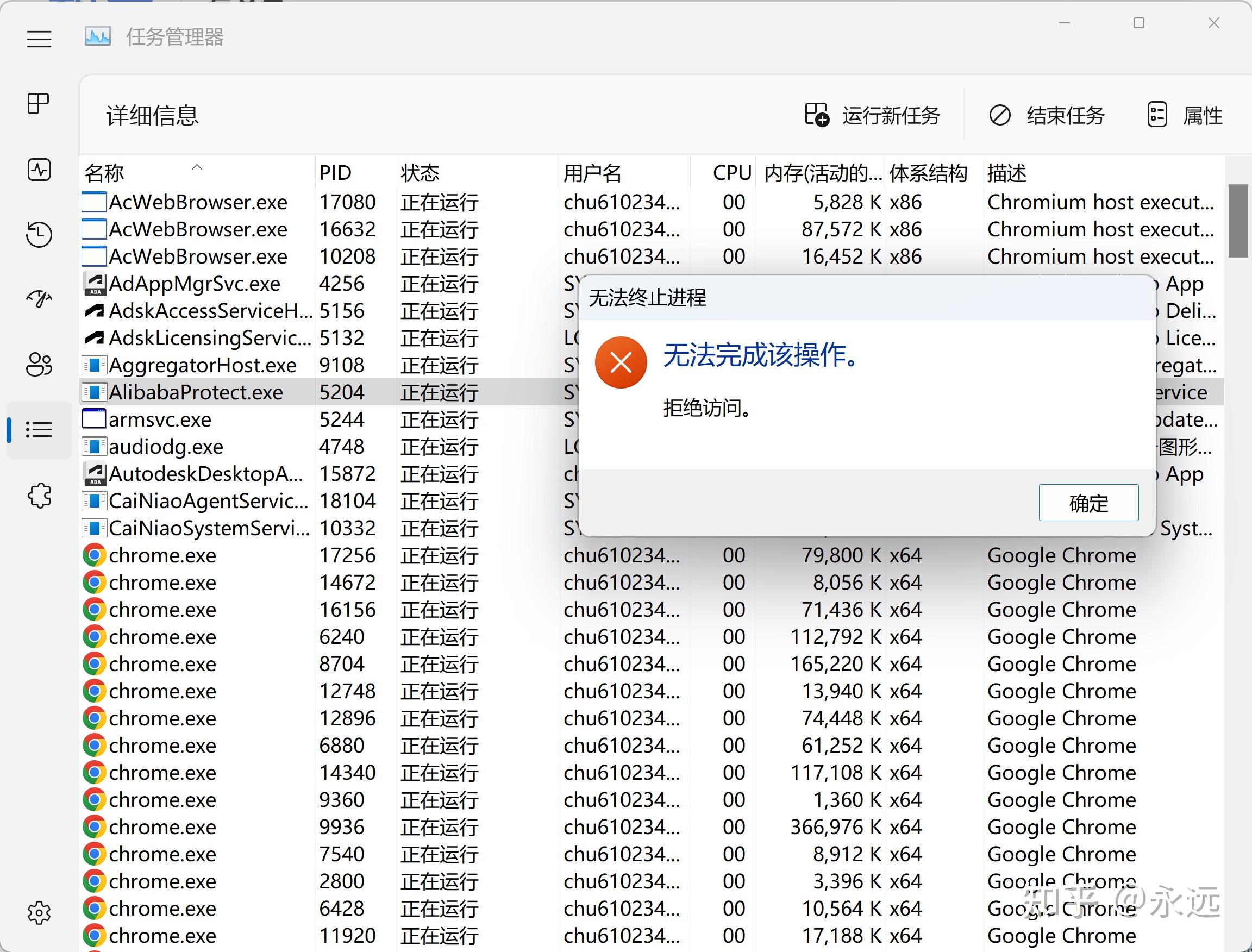Viewport: 1252px width, 952px height.
Task: Click the audiodg.exe process icon
Action: (95, 447)
